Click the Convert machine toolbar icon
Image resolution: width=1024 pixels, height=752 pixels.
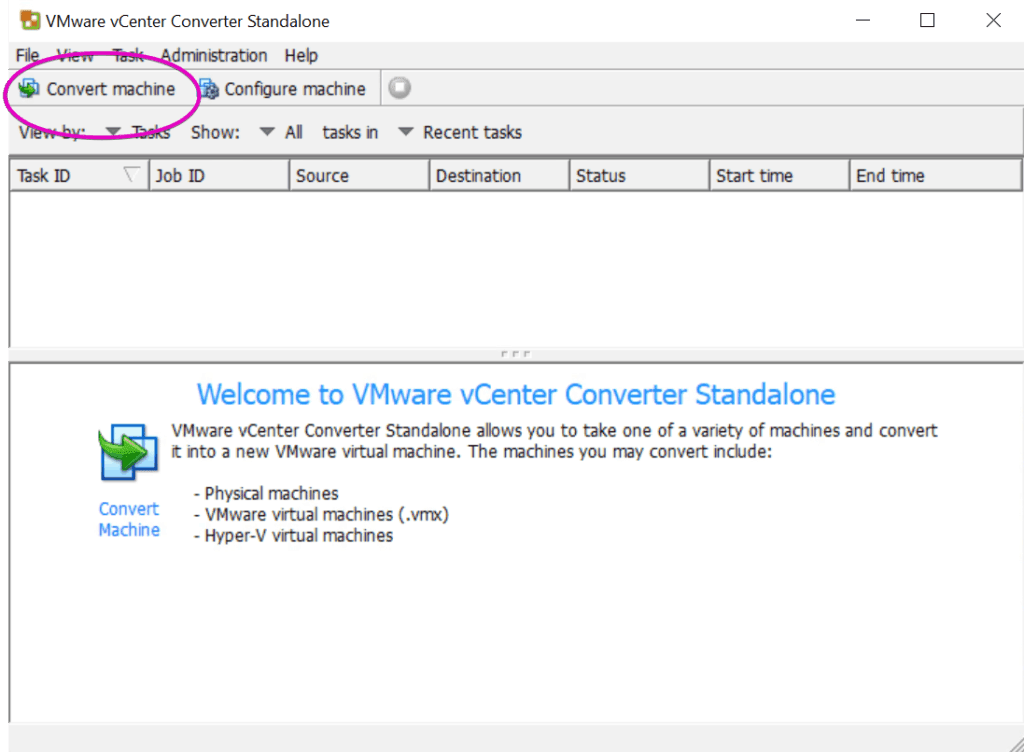pos(29,88)
